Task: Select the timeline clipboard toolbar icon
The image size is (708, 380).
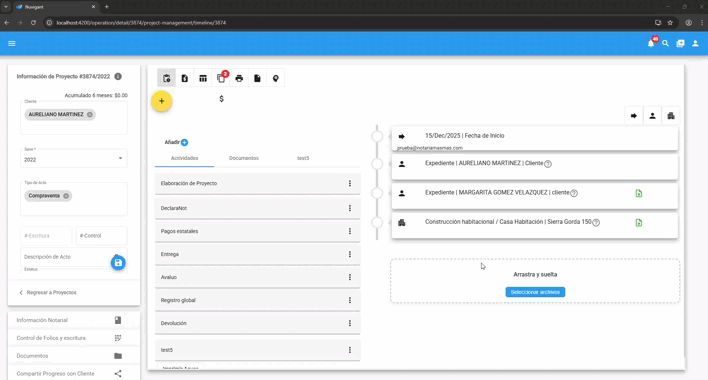Action: pyautogui.click(x=167, y=78)
